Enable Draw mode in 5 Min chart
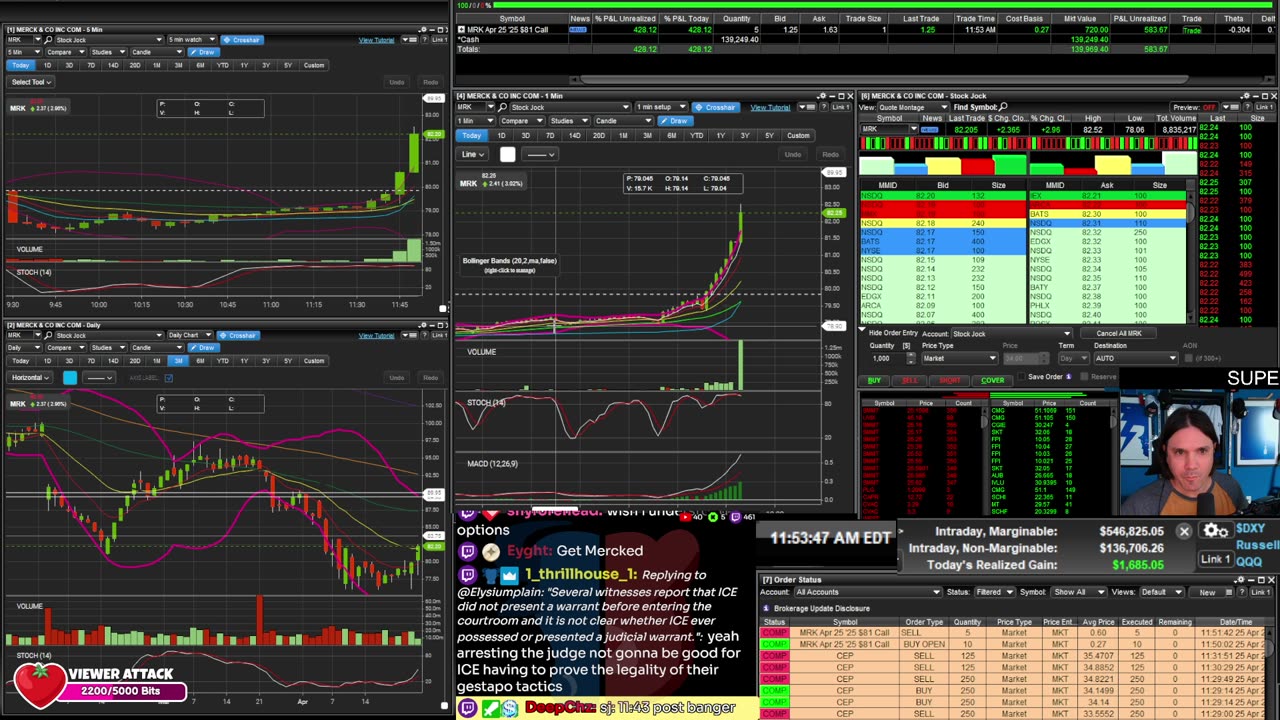Image resolution: width=1280 pixels, height=720 pixels. click(202, 52)
